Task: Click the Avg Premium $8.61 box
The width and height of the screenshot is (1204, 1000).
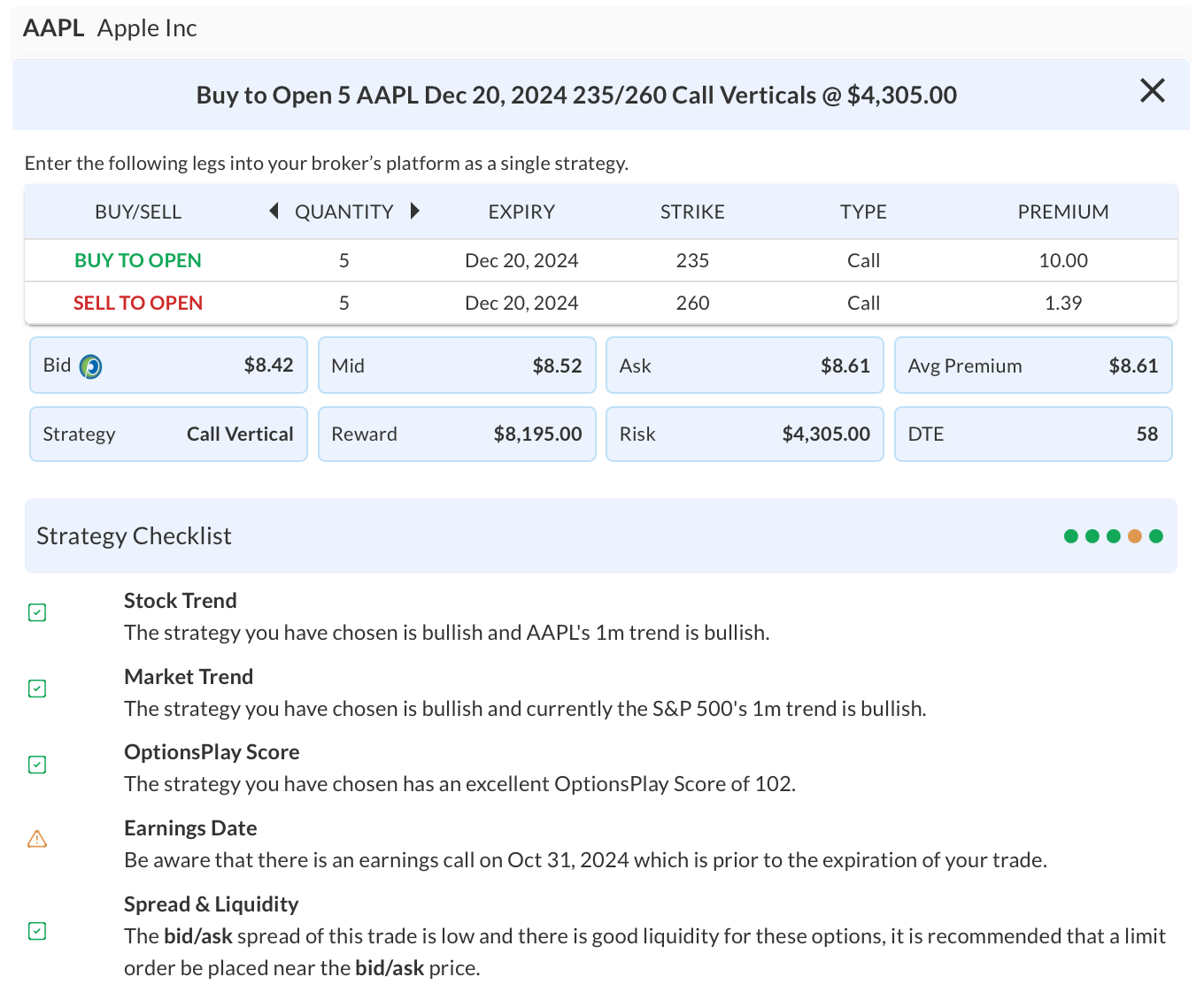Action: [1033, 365]
